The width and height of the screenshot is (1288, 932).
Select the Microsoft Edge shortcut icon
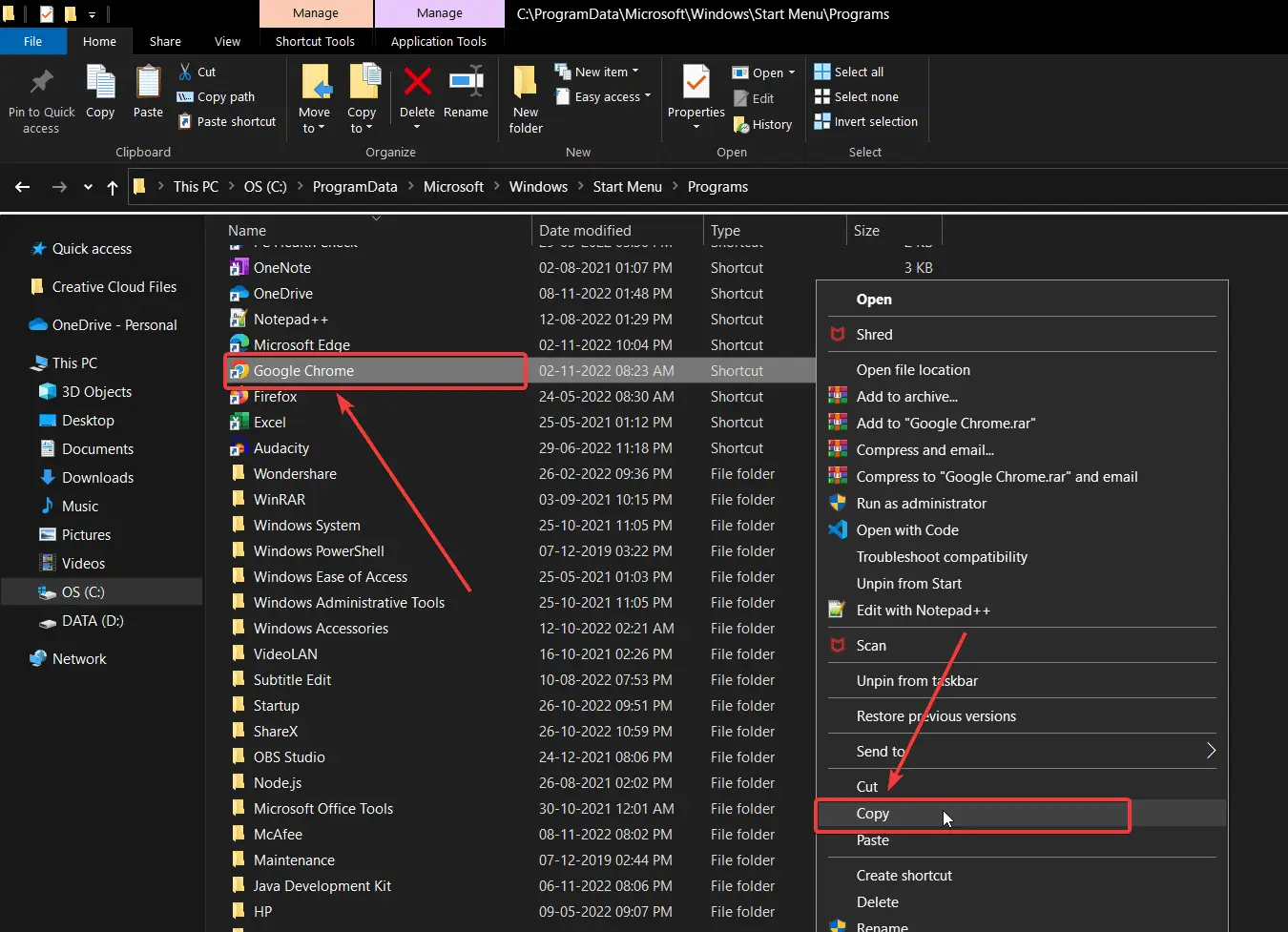click(x=239, y=344)
